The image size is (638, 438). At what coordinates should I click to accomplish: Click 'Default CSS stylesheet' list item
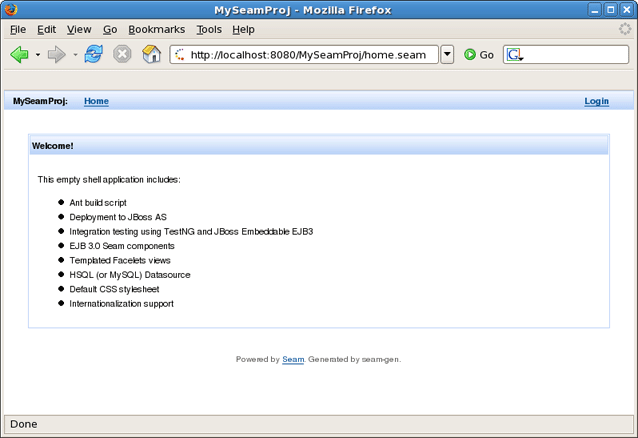[114, 289]
